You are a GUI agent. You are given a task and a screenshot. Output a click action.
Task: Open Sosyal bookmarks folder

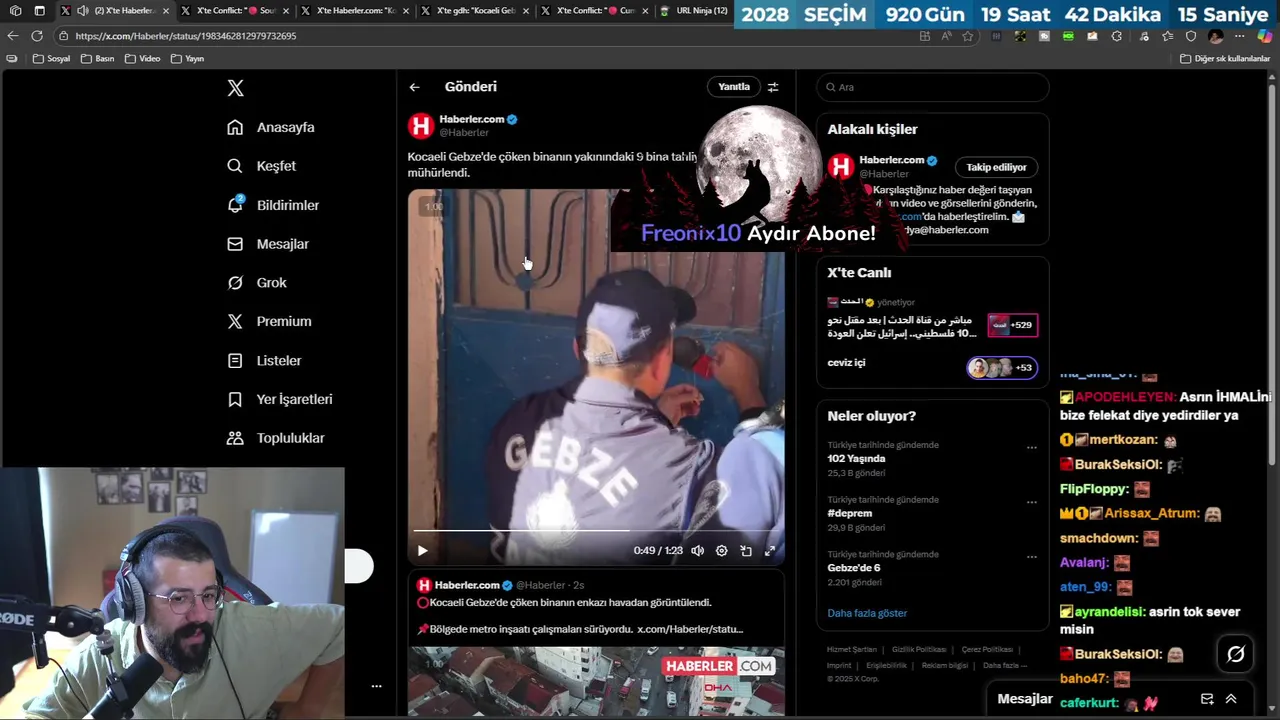coord(52,59)
